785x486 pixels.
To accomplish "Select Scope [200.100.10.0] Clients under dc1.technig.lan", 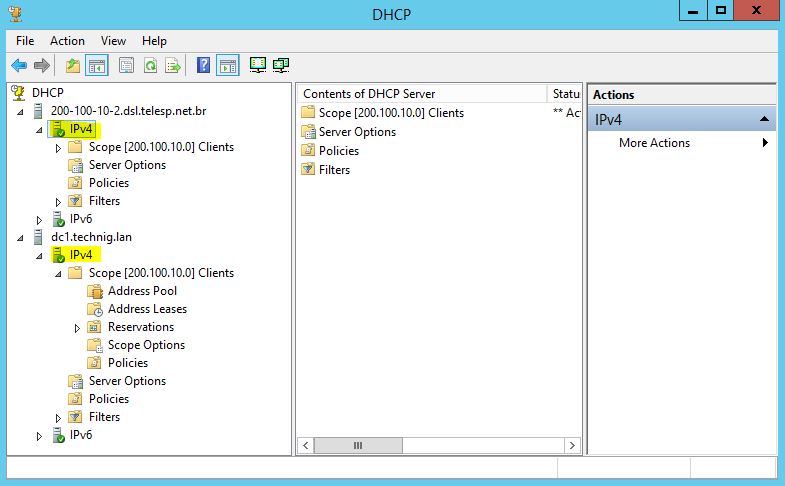I will click(161, 273).
